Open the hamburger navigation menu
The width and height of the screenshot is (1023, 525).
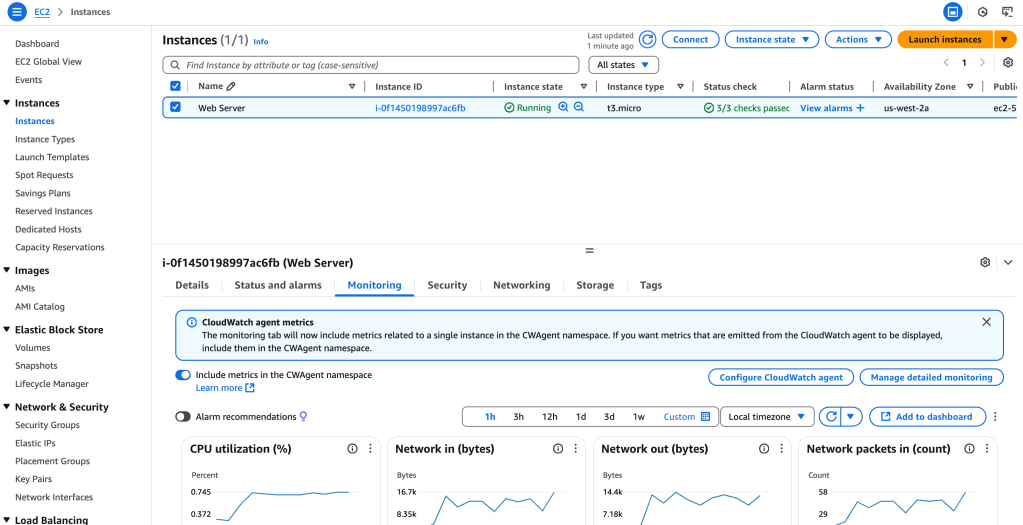17,12
